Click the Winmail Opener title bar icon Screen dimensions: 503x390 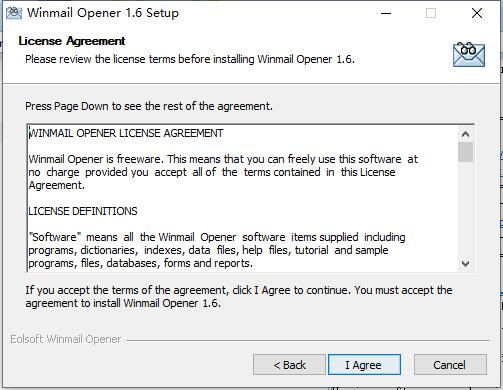click(x=14, y=13)
